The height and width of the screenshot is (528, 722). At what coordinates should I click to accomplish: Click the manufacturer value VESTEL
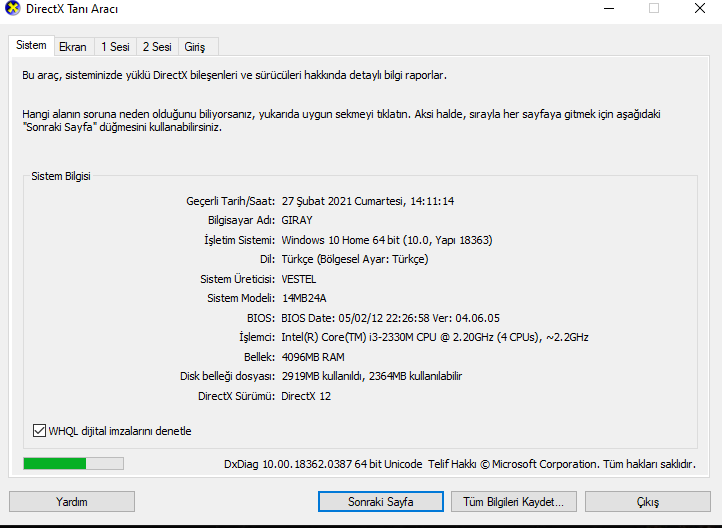click(299, 279)
